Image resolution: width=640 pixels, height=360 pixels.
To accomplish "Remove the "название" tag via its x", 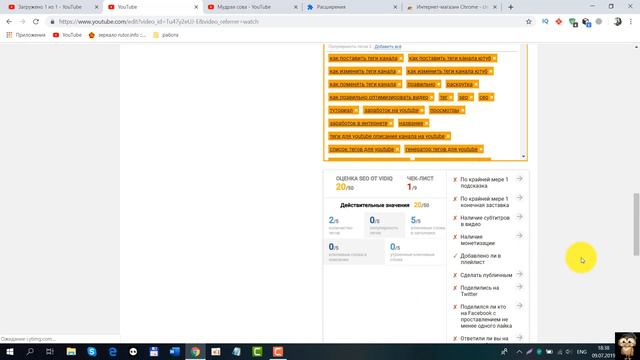I will [426, 123].
